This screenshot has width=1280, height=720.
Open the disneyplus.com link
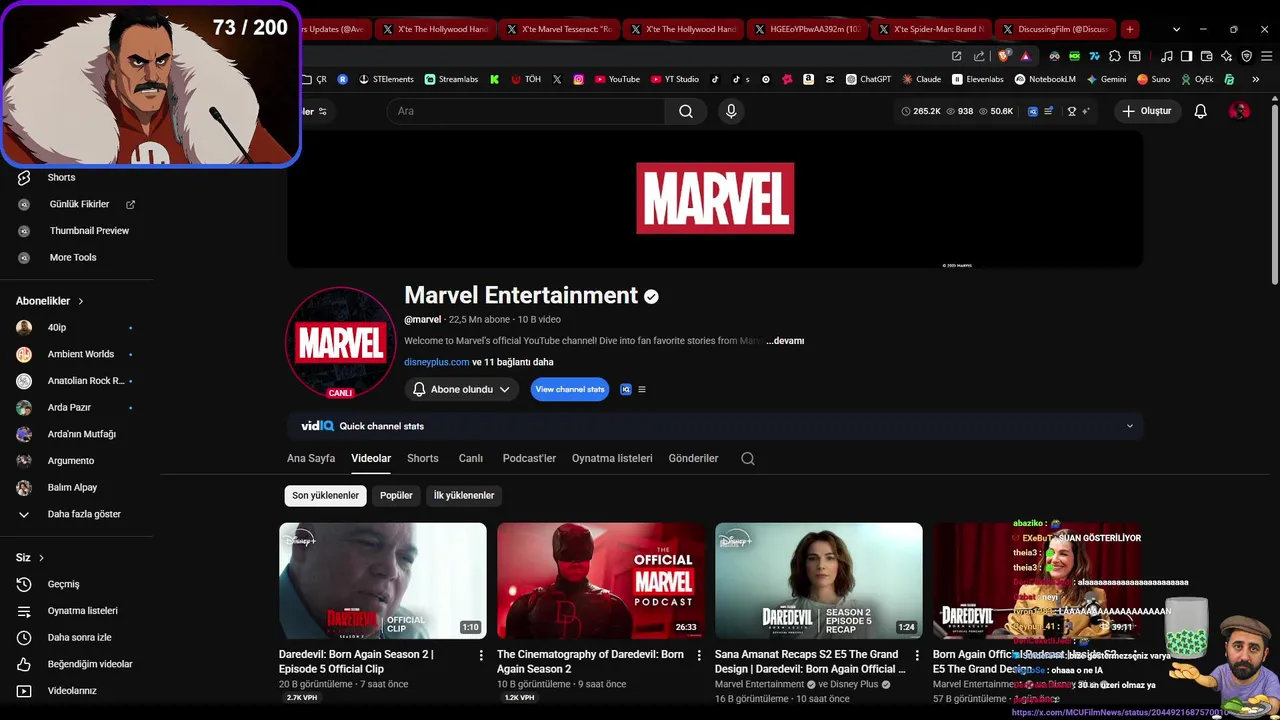coord(436,362)
